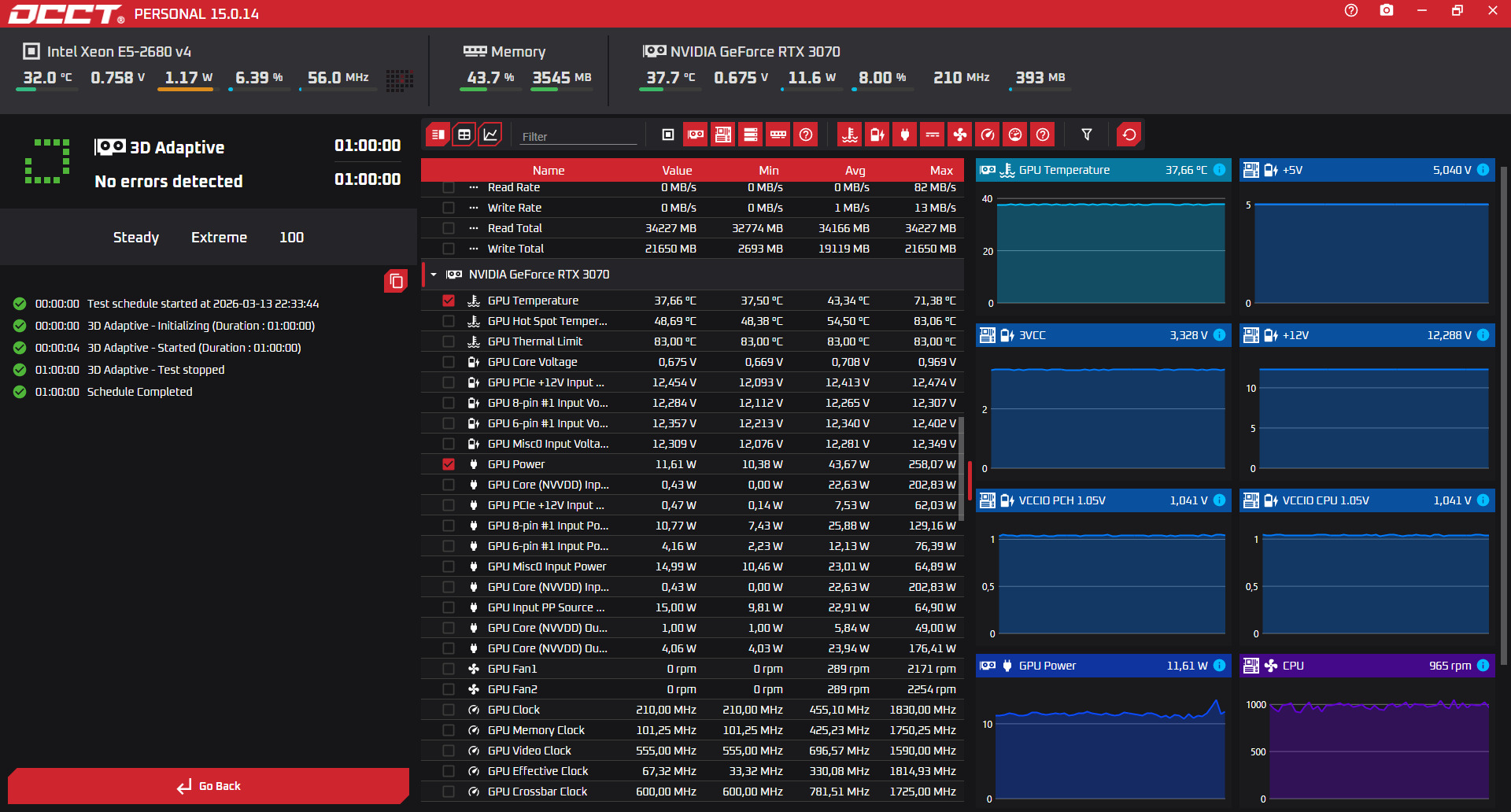
Task: Uncheck the GPU Power sensor checkbox
Action: pos(449,464)
